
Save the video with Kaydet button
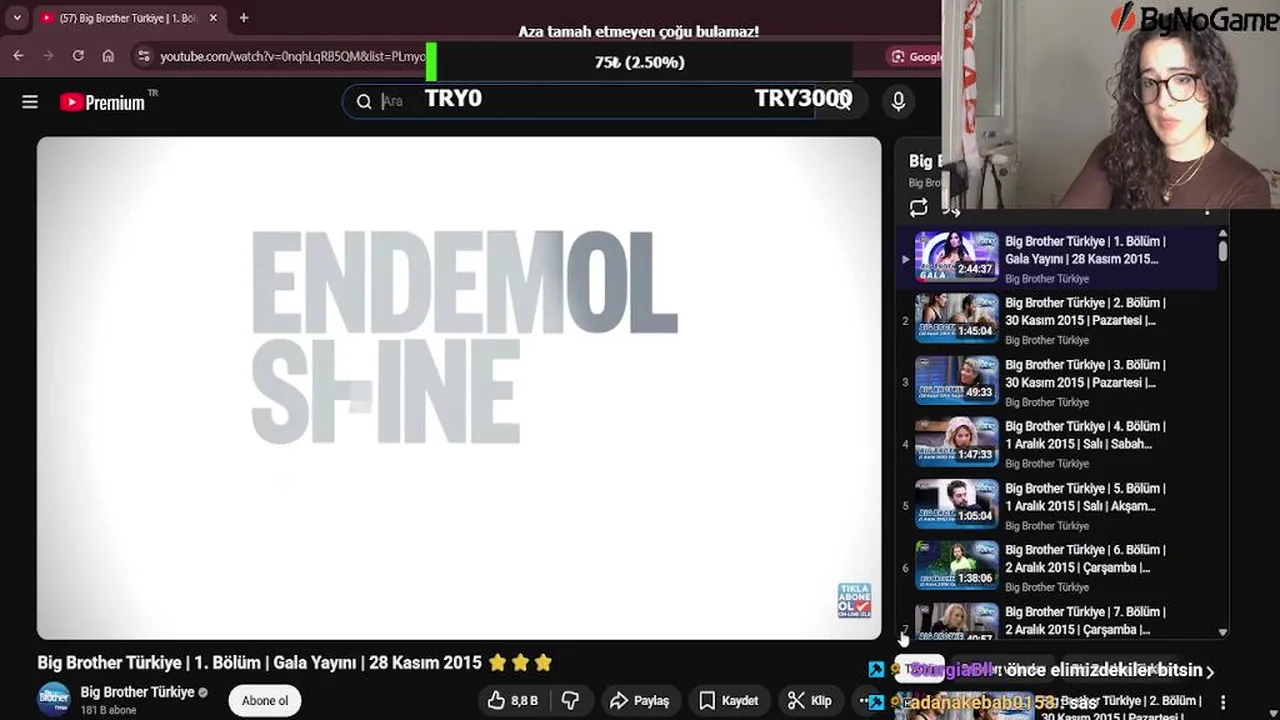pos(729,700)
